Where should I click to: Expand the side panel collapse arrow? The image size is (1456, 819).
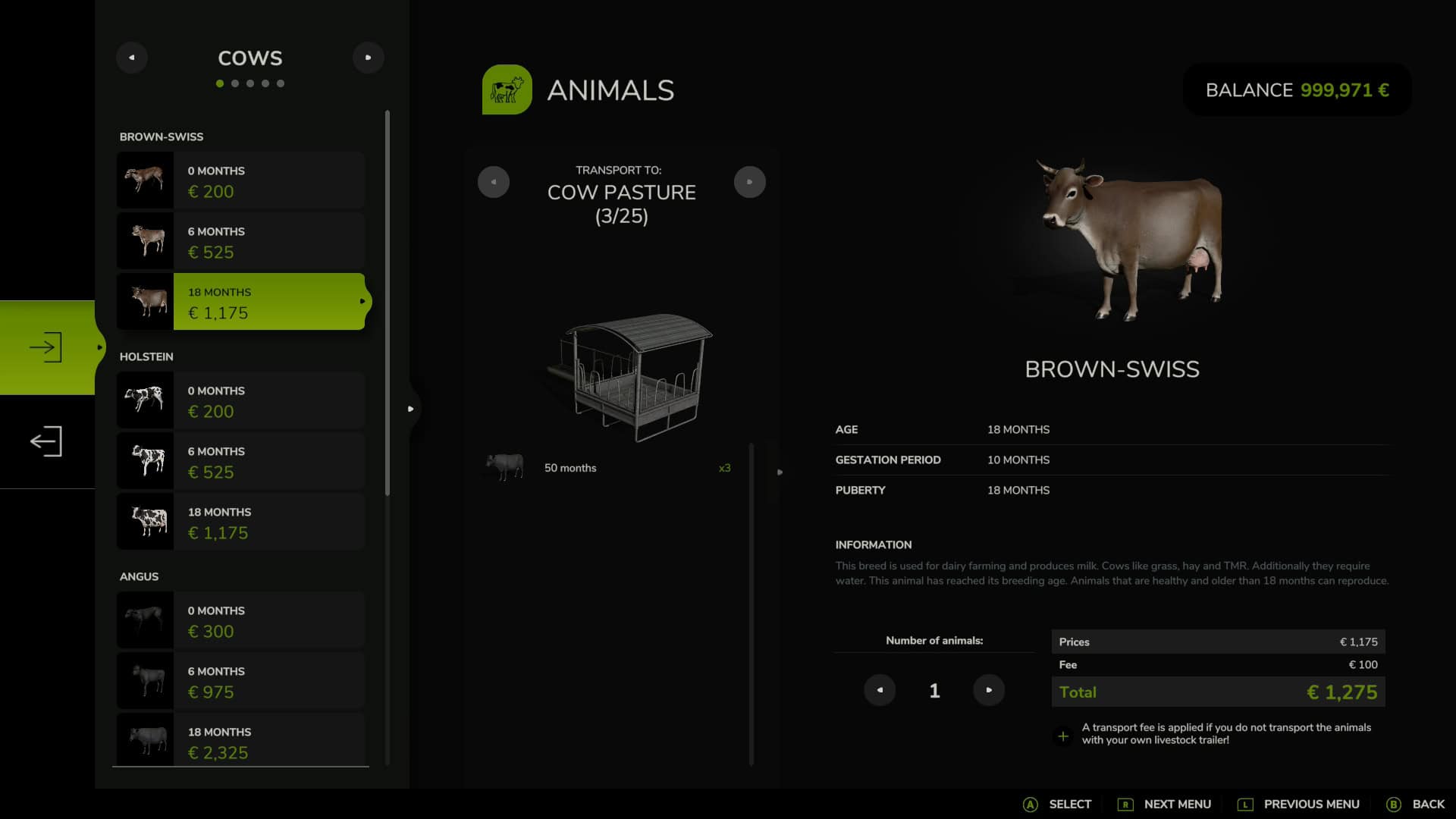tap(410, 409)
